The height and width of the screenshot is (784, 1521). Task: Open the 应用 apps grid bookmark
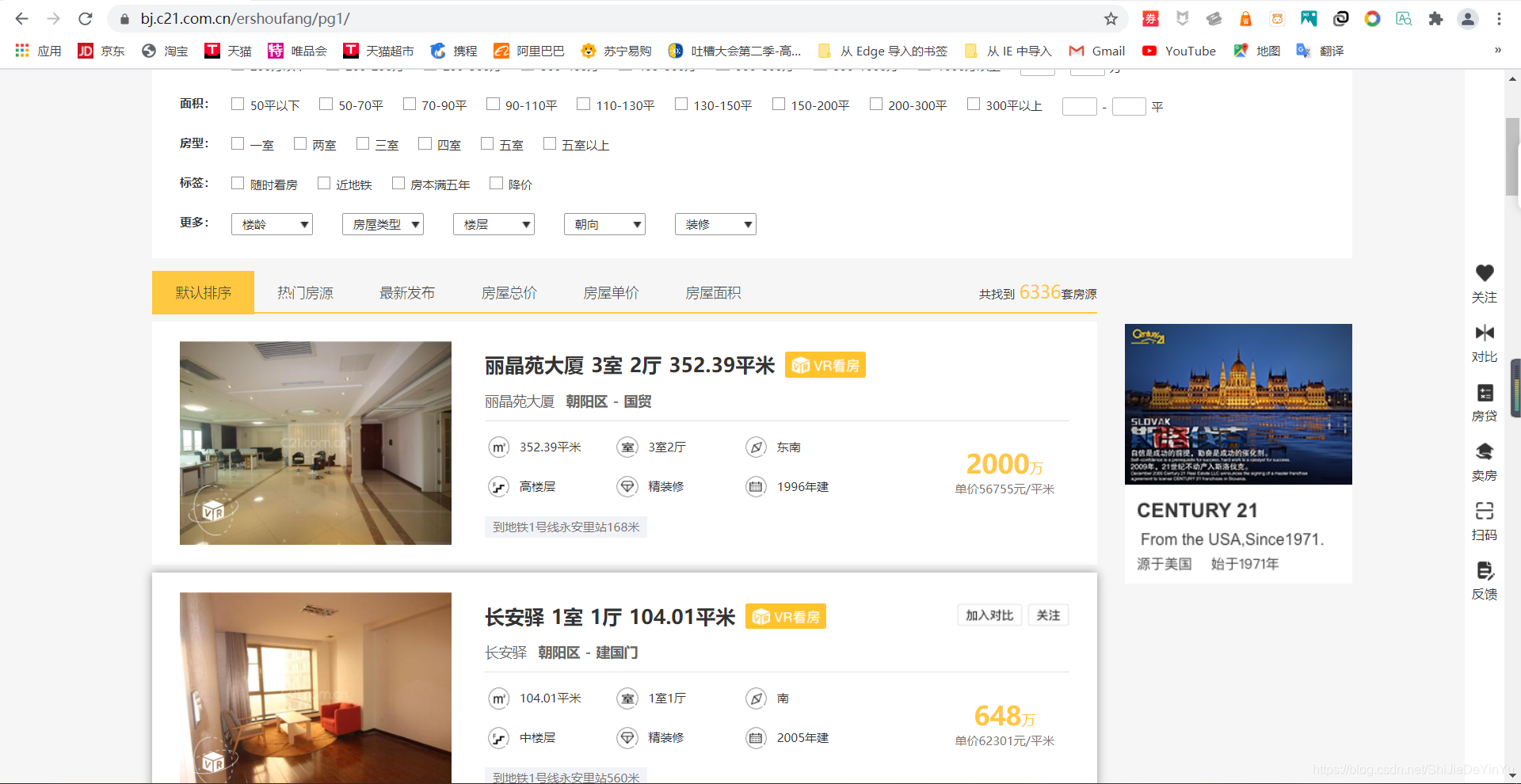tap(38, 51)
